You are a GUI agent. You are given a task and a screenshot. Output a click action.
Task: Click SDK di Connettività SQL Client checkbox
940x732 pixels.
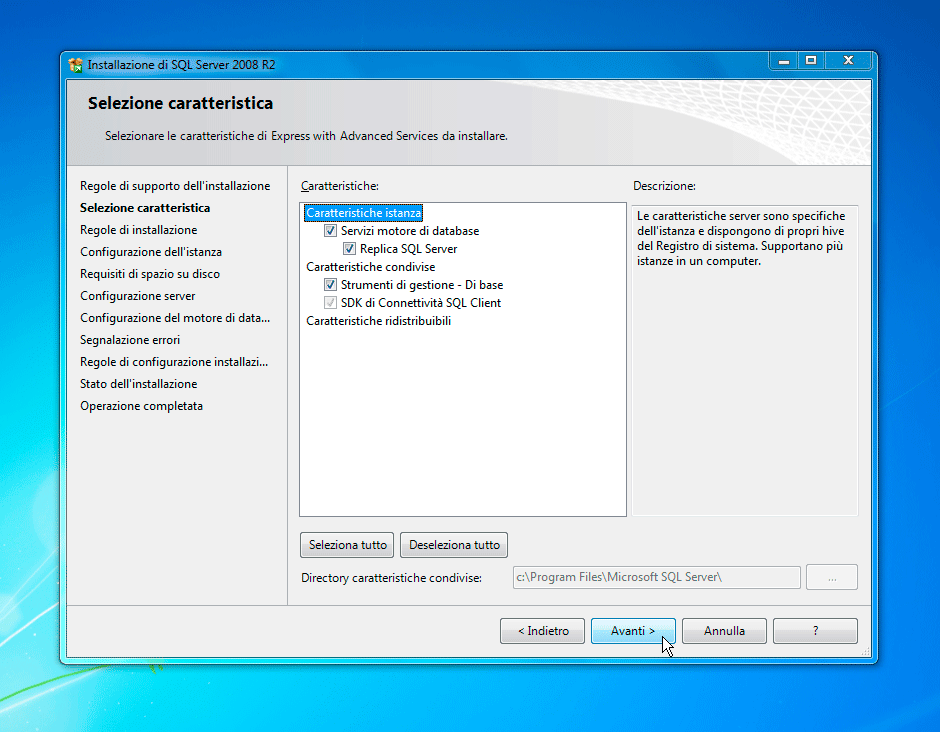[x=330, y=303]
